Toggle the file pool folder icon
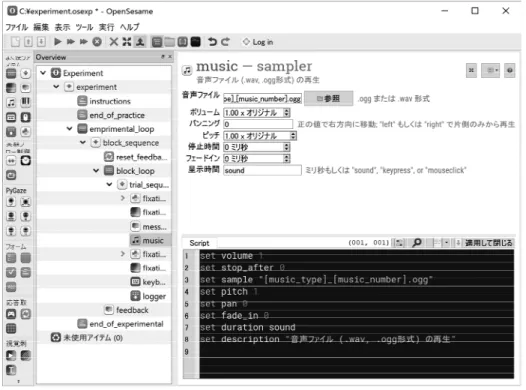This screenshot has width=526, height=390. (170, 42)
